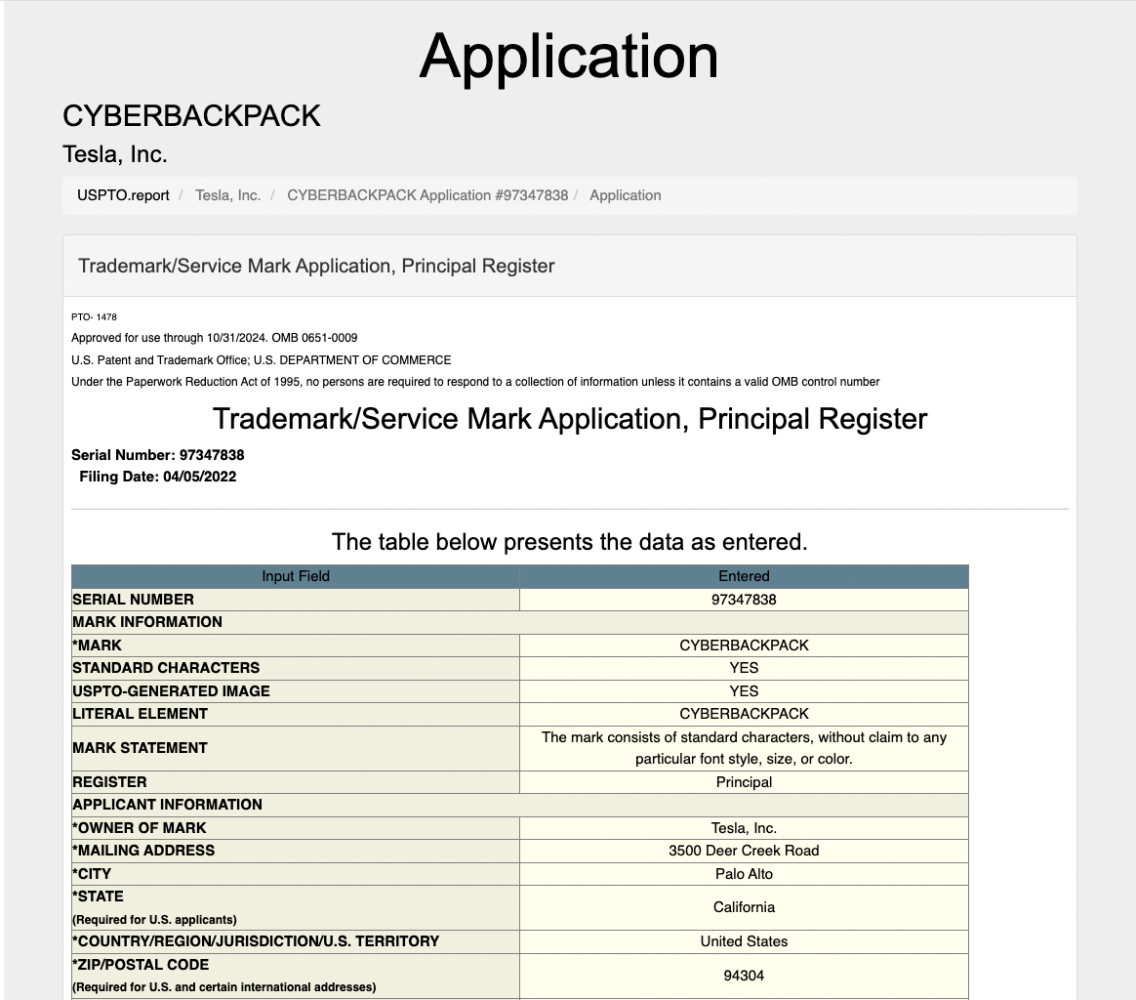Click the 'REGISTER' field label

click(109, 782)
